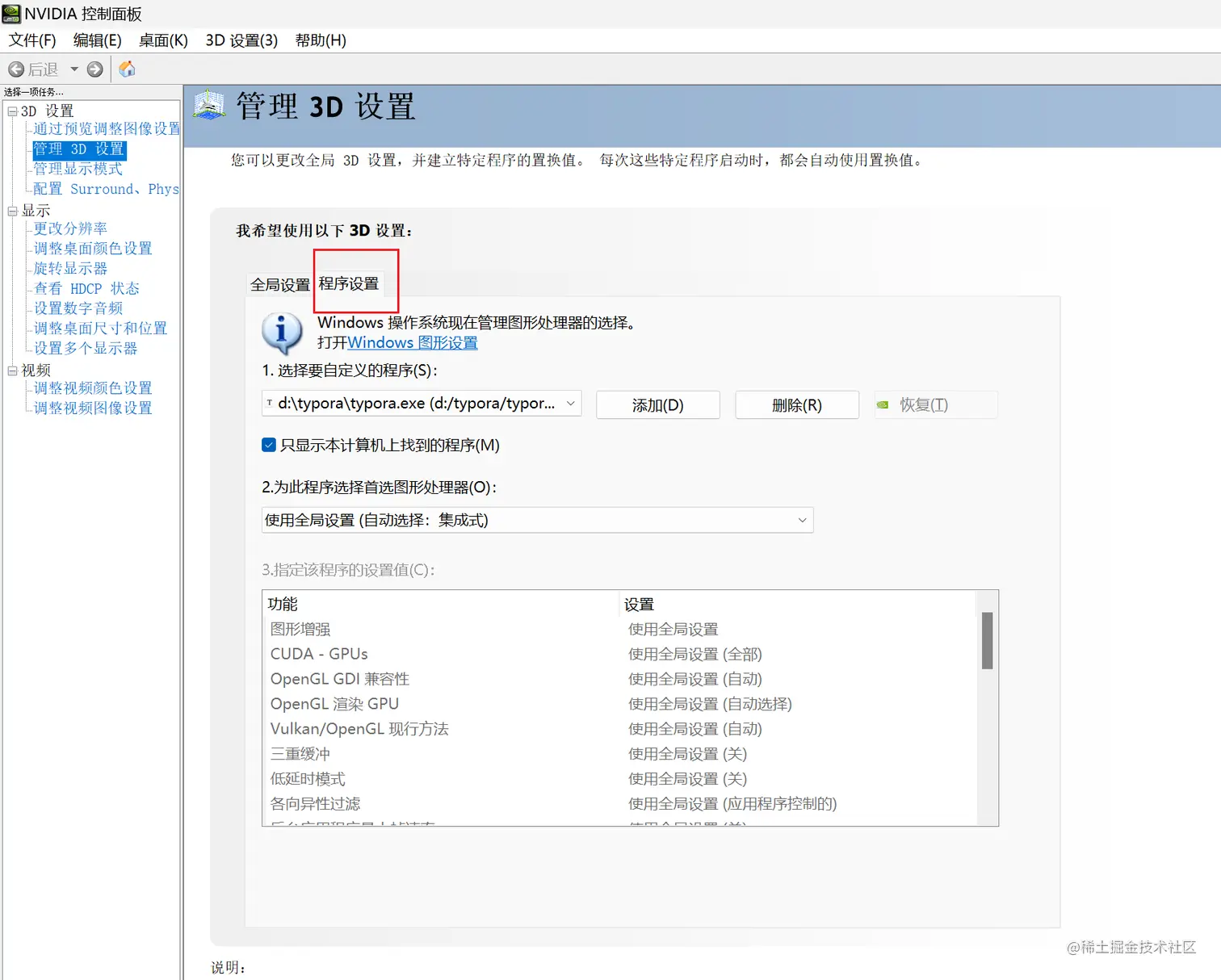Screen dimensions: 1221x980
Task: Select the OpenGL 渲染 GPU row
Action: point(619,705)
